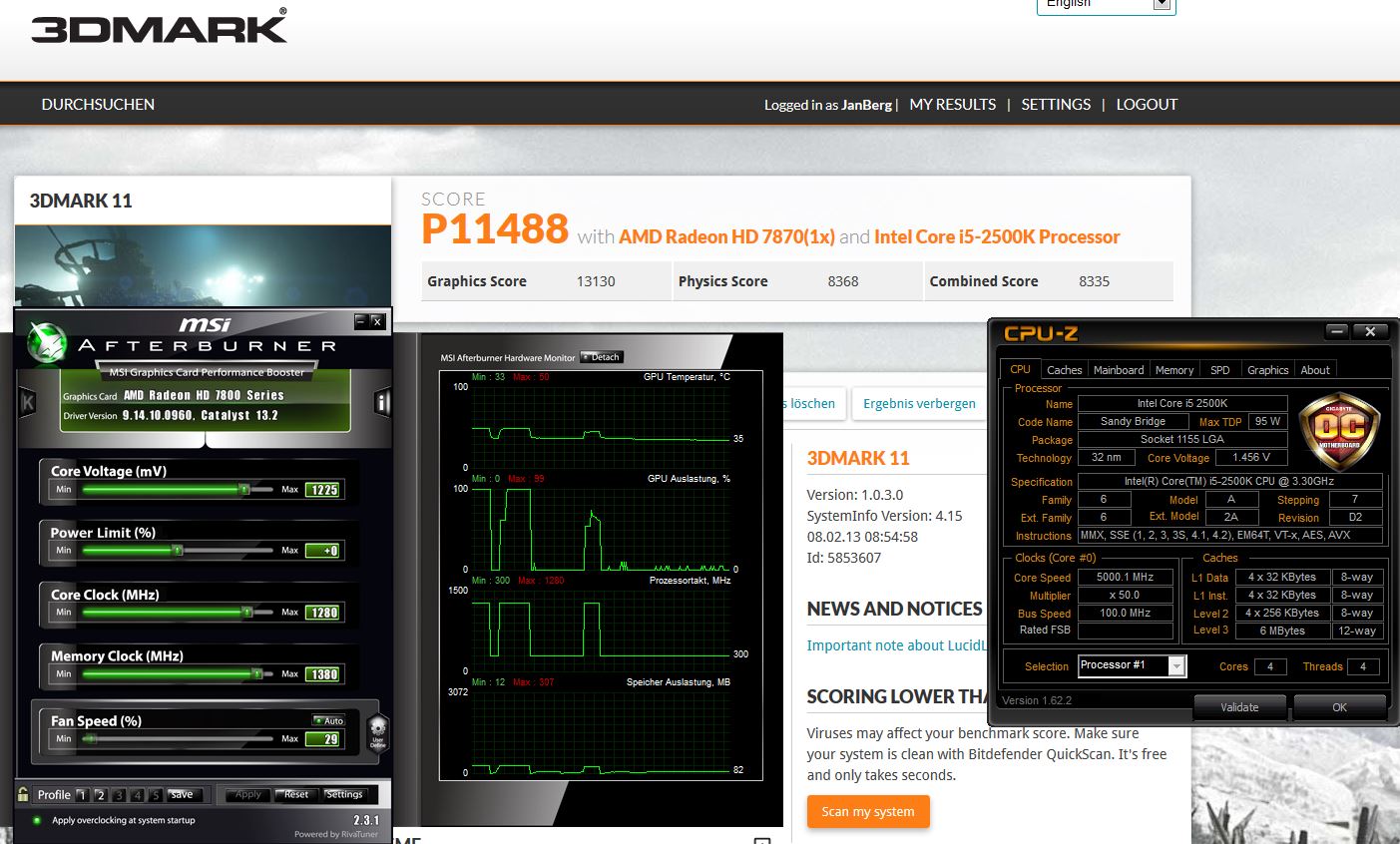The image size is (1400, 844).
Task: Toggle Auto fan speed in Afterburner
Action: point(328,720)
